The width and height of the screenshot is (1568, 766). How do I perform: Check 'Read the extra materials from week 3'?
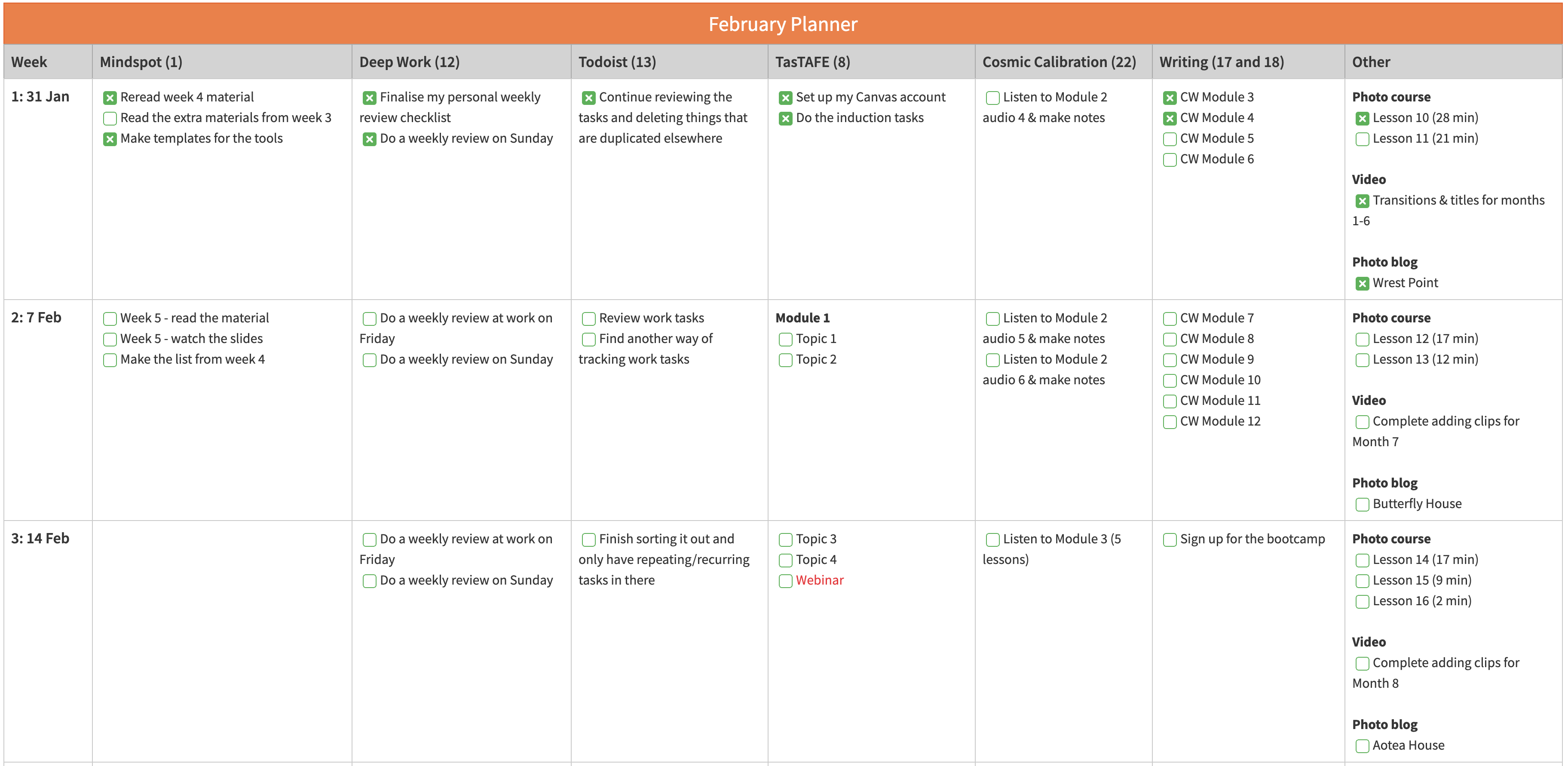[110, 119]
